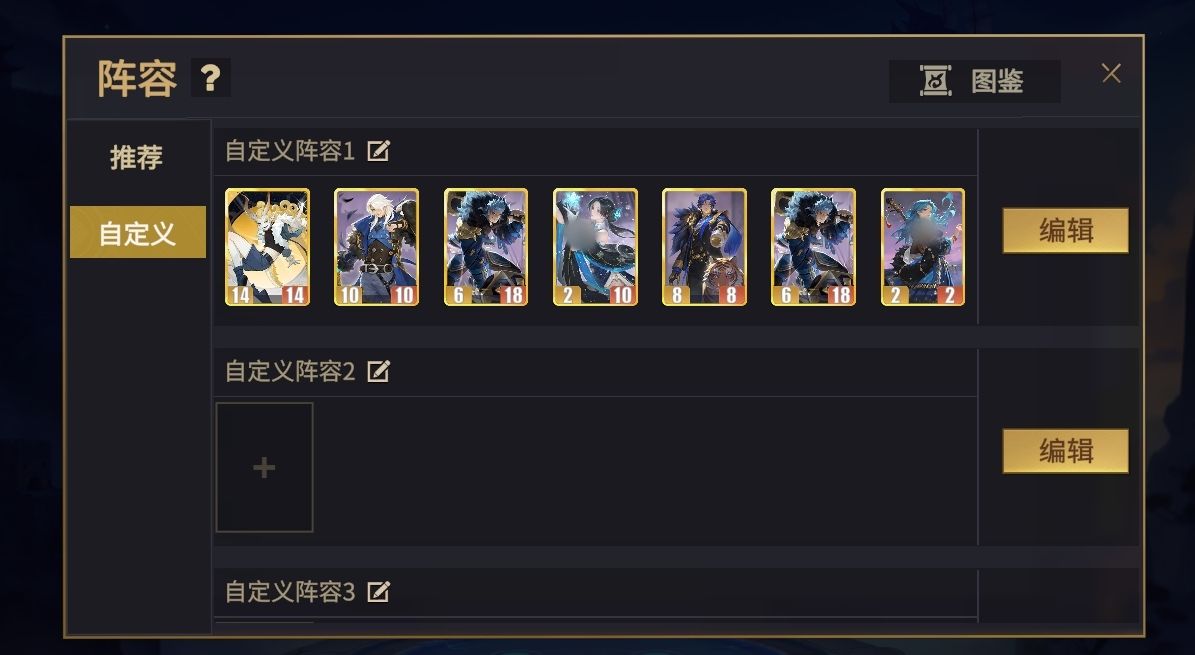
Task: Click 编辑 button for 自定义阵容1
Action: 1065,230
